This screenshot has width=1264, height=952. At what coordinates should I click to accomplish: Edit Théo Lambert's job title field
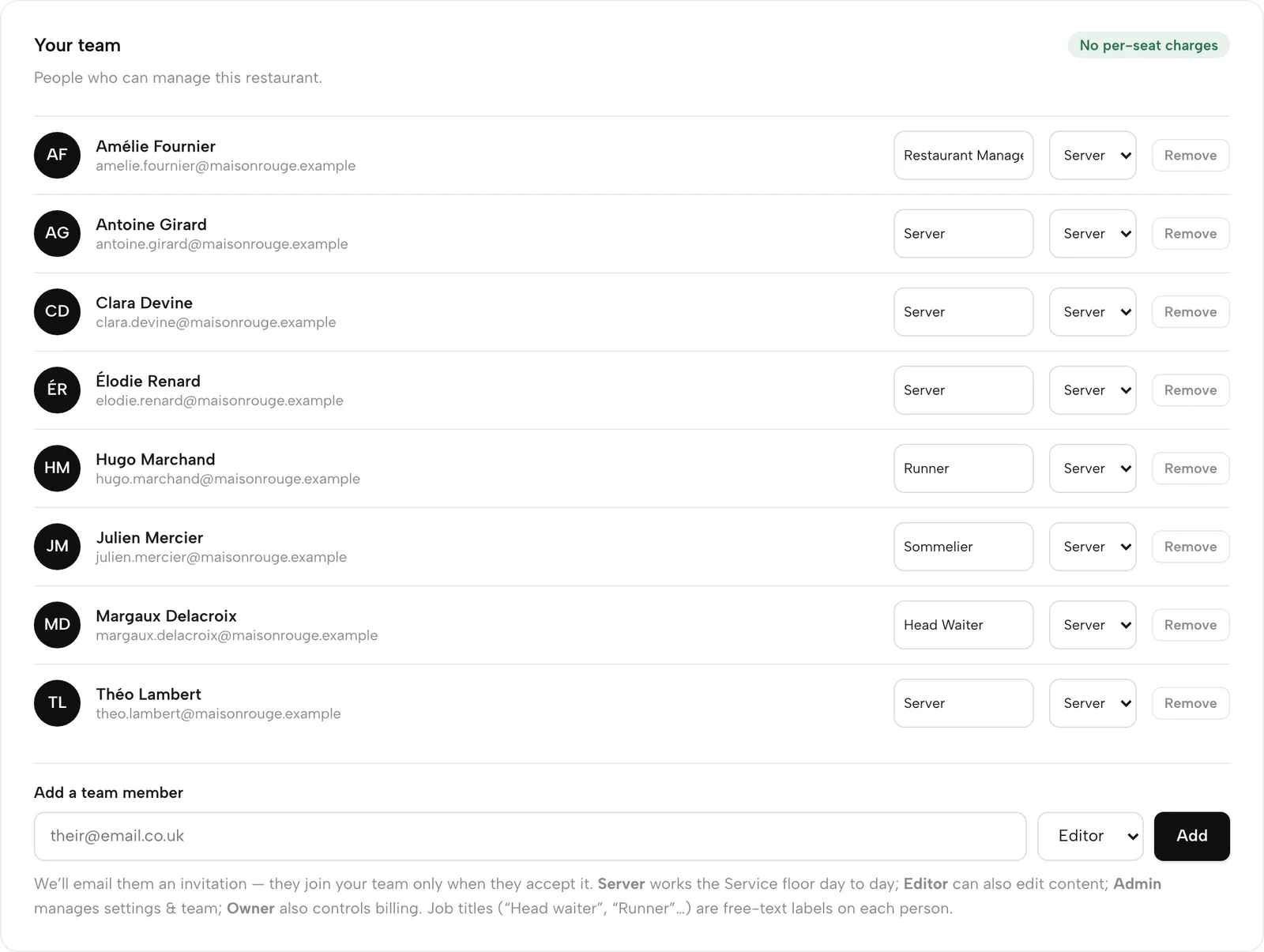click(963, 702)
